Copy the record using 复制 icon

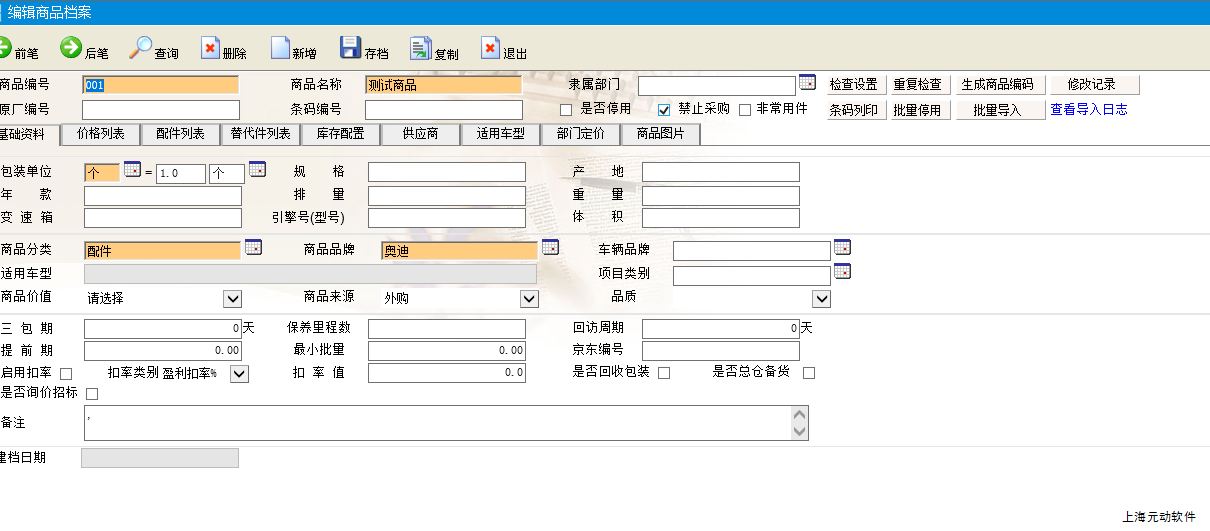tap(420, 48)
